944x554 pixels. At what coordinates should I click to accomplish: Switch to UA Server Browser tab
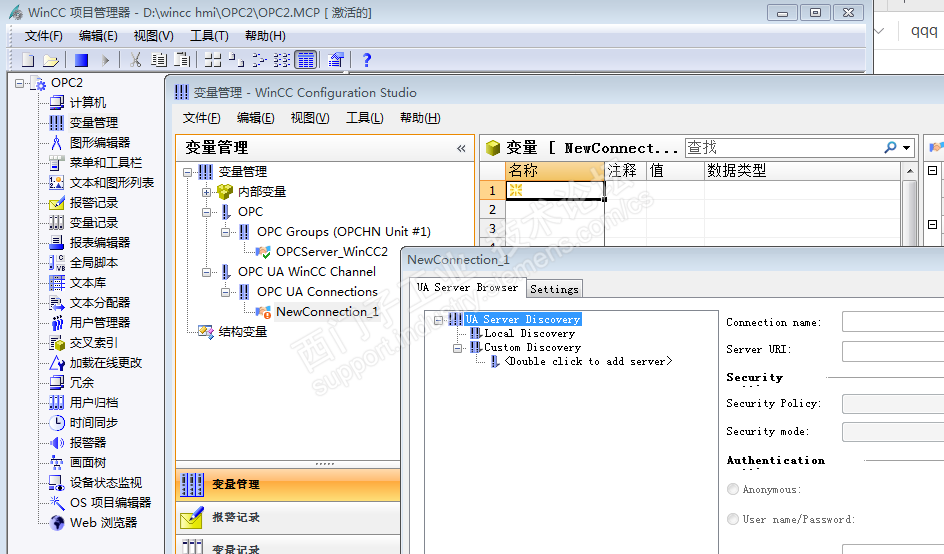tap(467, 287)
